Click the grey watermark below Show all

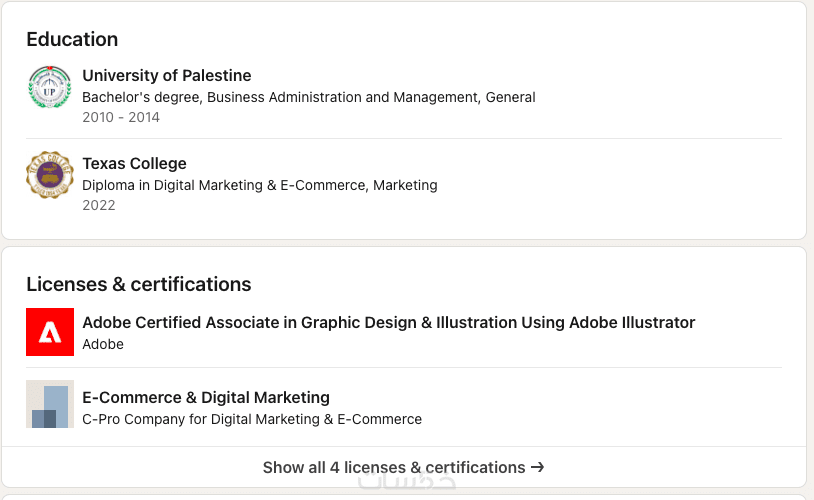pyautogui.click(x=407, y=482)
